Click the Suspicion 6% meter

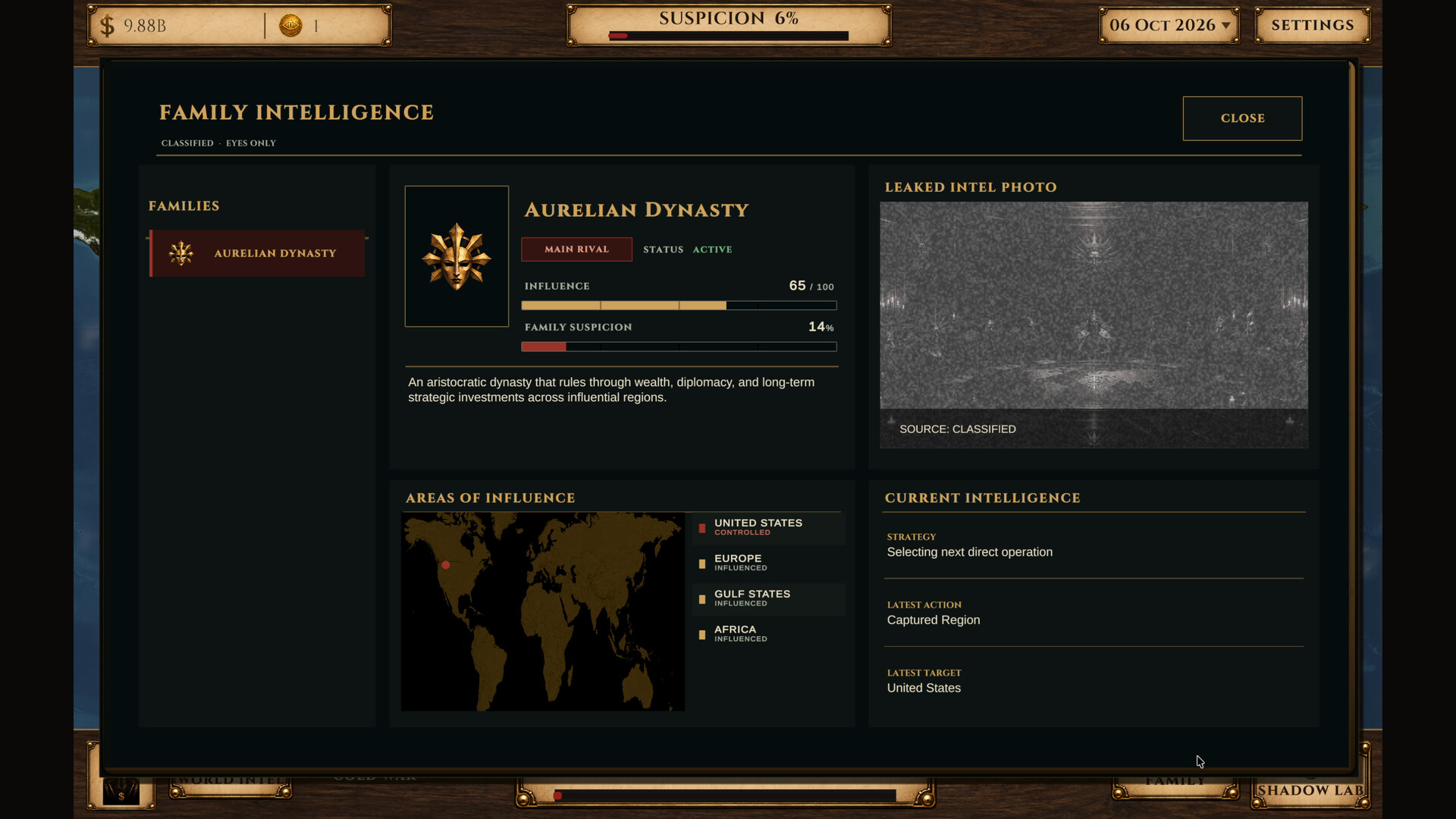[x=729, y=25]
